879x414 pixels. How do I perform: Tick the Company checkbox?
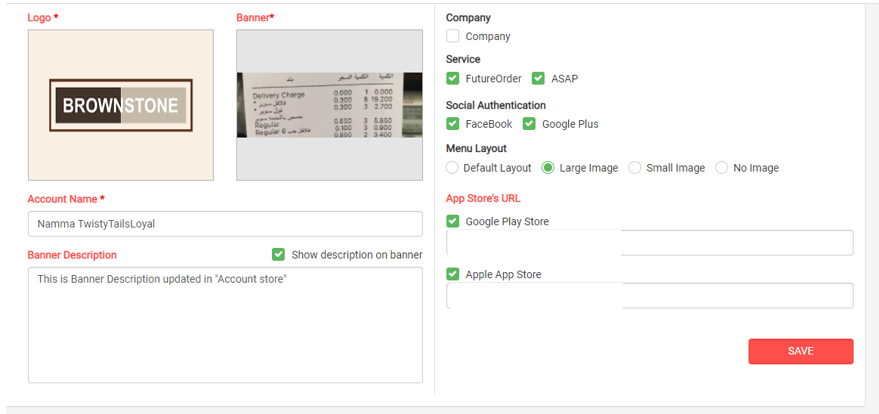pyautogui.click(x=453, y=36)
